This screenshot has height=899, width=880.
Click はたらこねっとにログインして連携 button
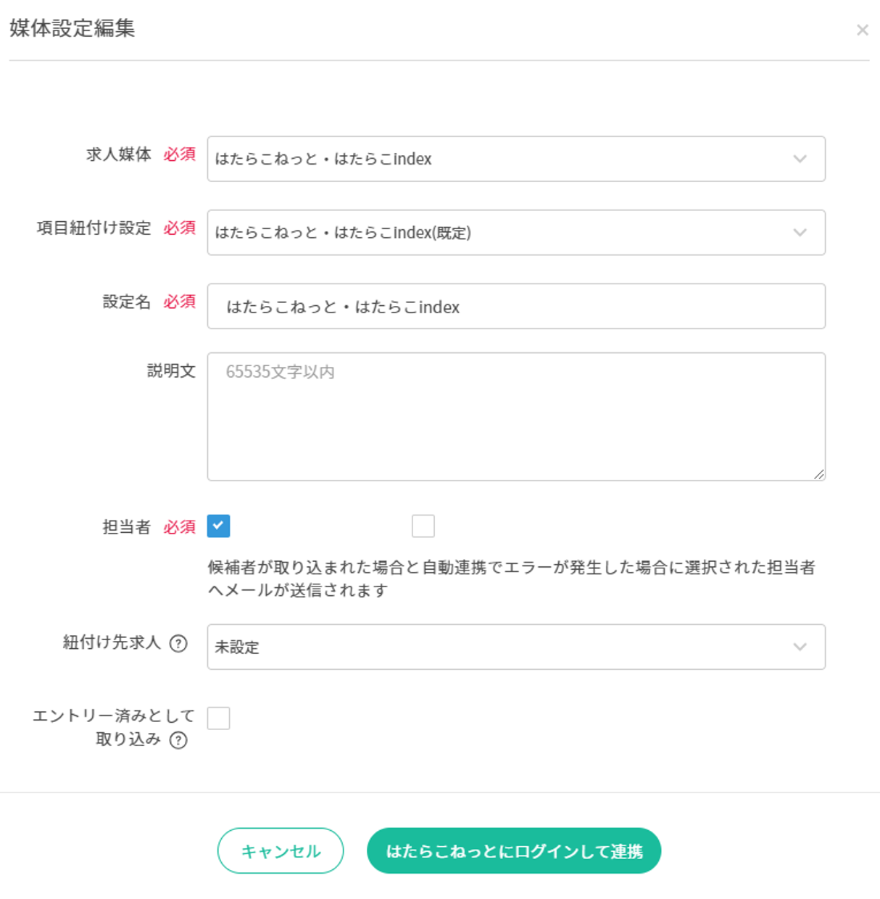tap(514, 851)
